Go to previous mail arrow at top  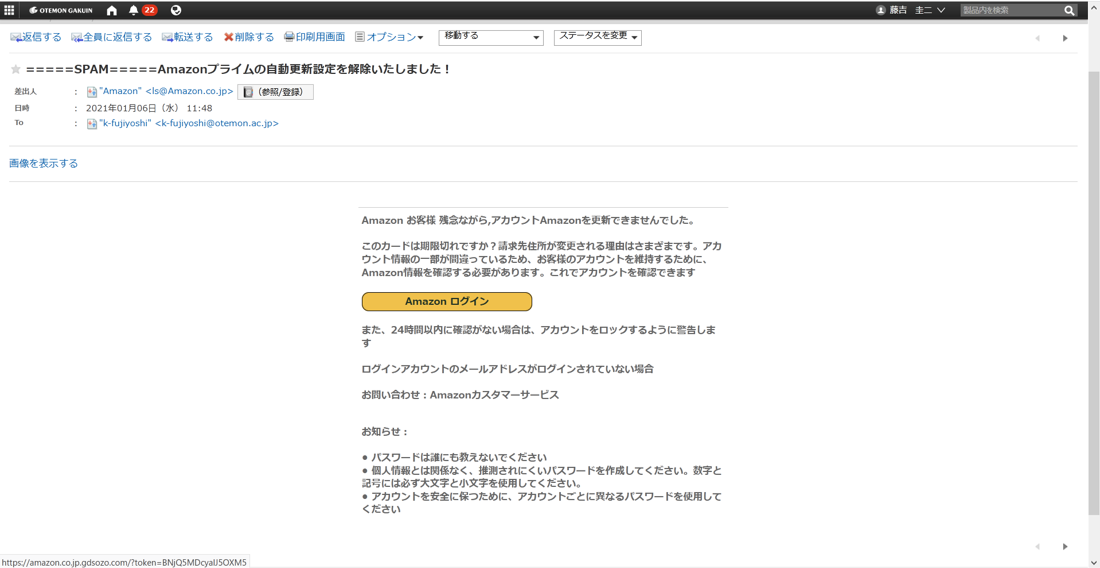pos(1037,38)
